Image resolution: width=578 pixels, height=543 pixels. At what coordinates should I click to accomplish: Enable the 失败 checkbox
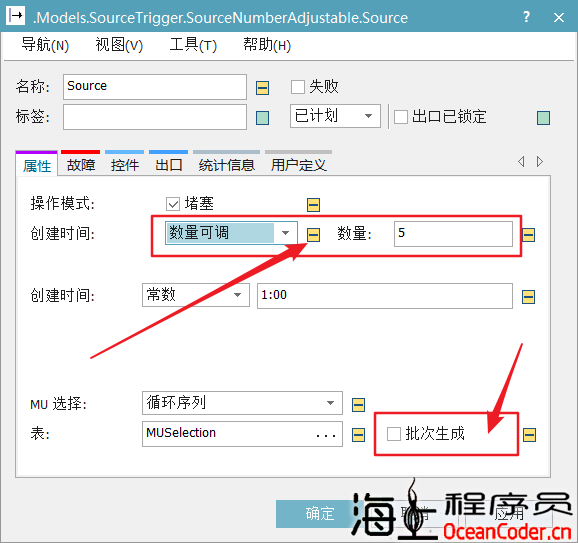tap(297, 87)
